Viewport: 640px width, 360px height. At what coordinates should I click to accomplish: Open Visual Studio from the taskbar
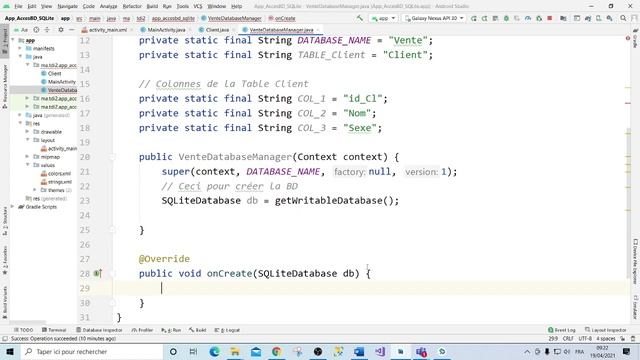tap(380, 351)
